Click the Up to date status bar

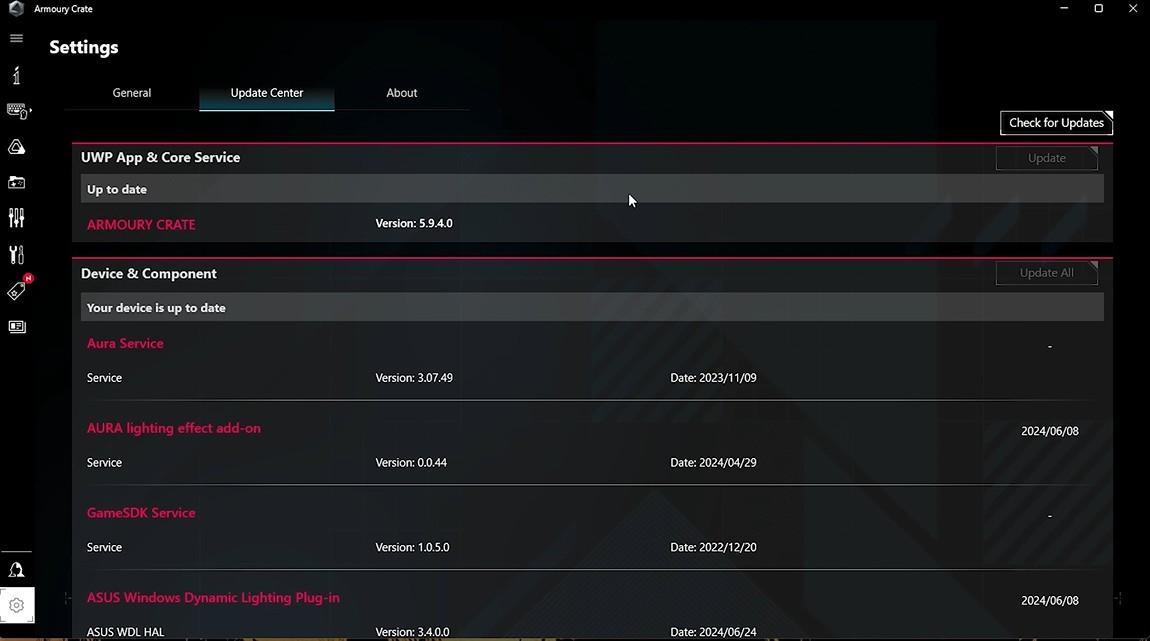592,189
